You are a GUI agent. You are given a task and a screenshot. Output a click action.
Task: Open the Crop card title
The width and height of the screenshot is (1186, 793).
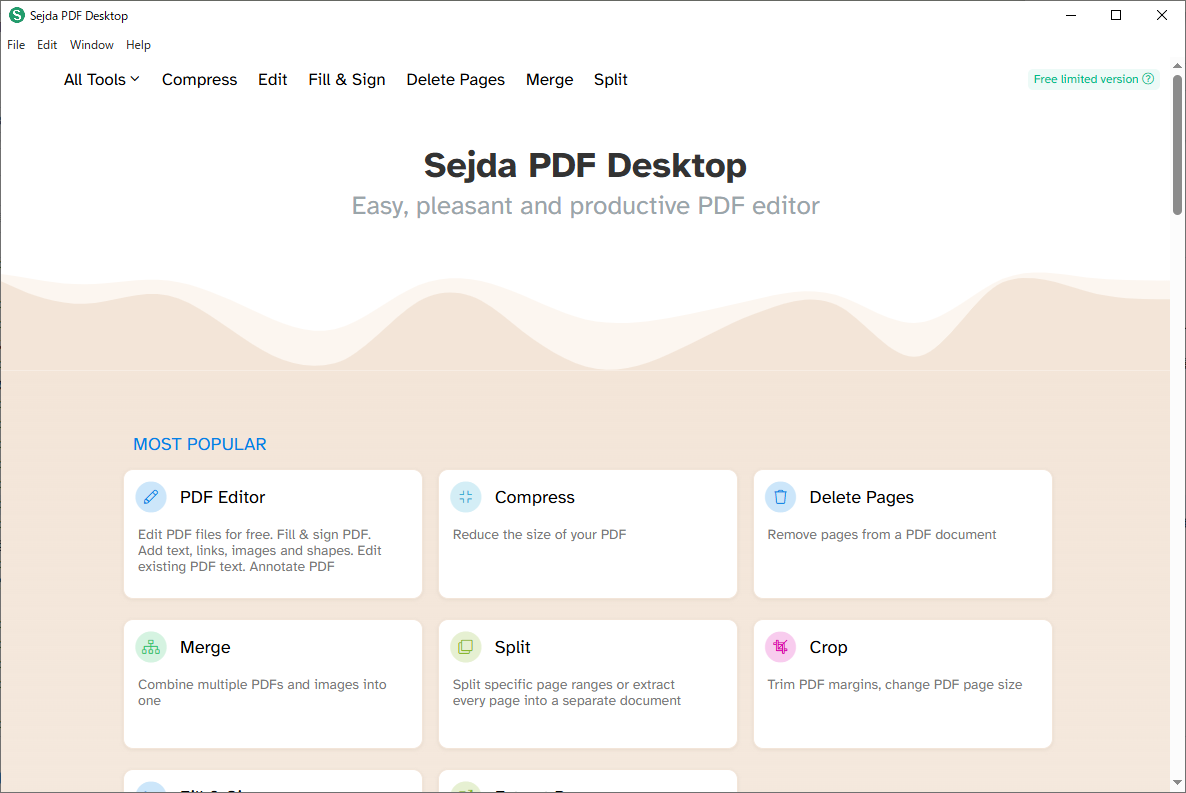tap(828, 647)
